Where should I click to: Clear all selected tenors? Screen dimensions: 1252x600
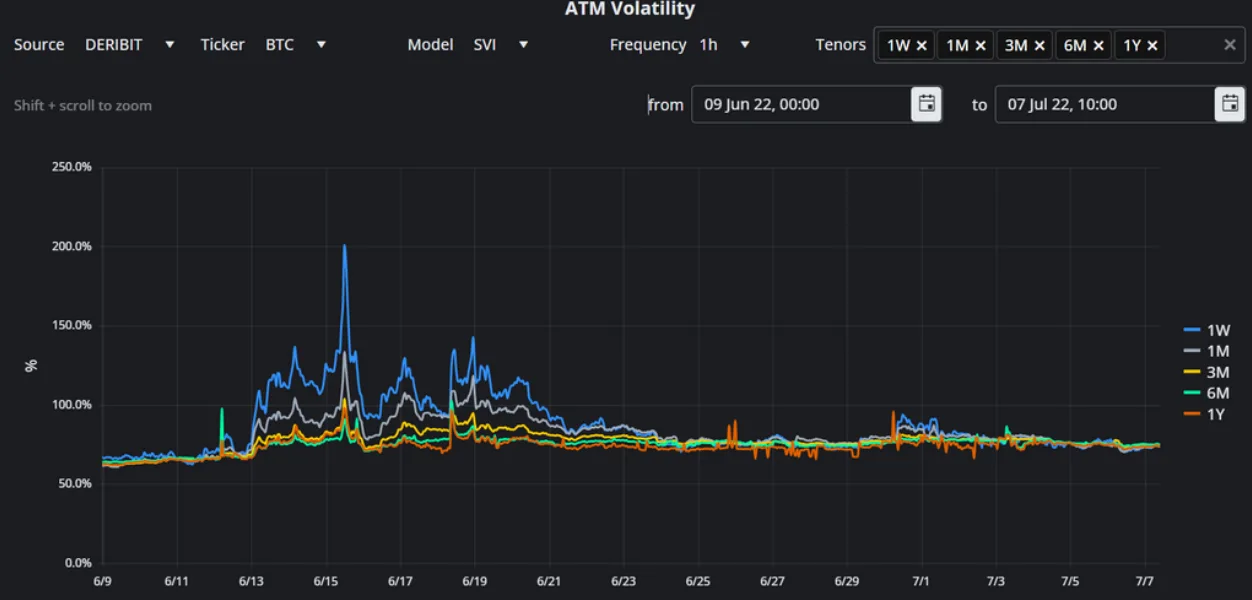[x=1230, y=45]
